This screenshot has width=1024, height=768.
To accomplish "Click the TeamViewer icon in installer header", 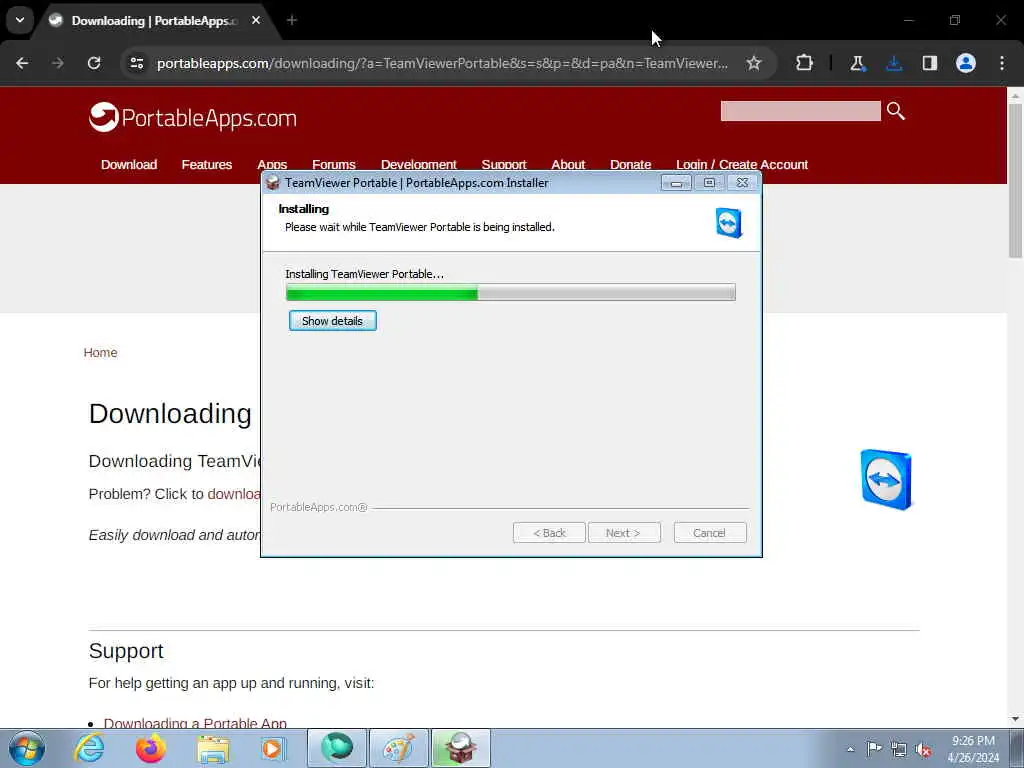I will [729, 223].
